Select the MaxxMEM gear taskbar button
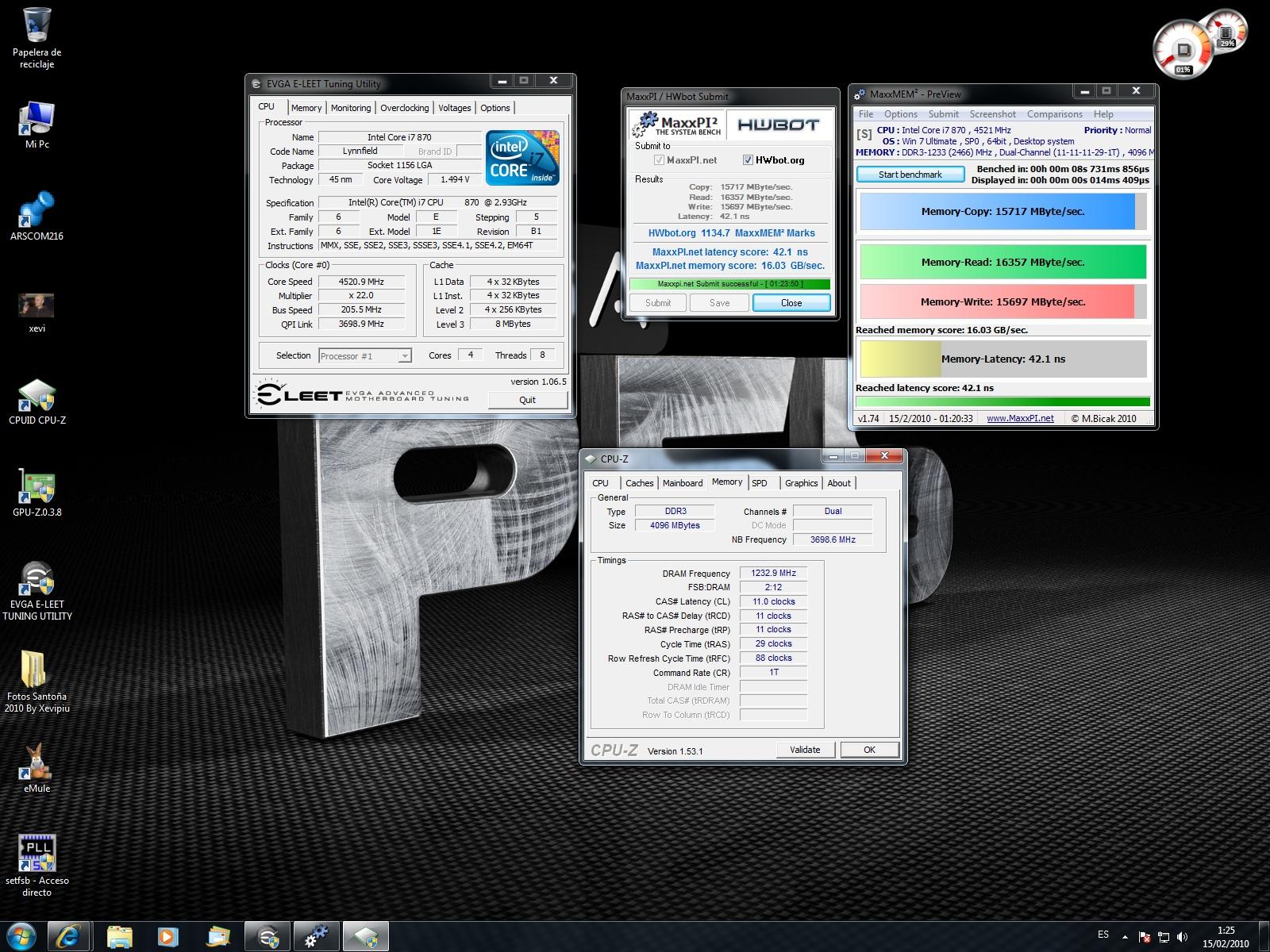Screen dimensions: 1270x952 (x=316, y=936)
